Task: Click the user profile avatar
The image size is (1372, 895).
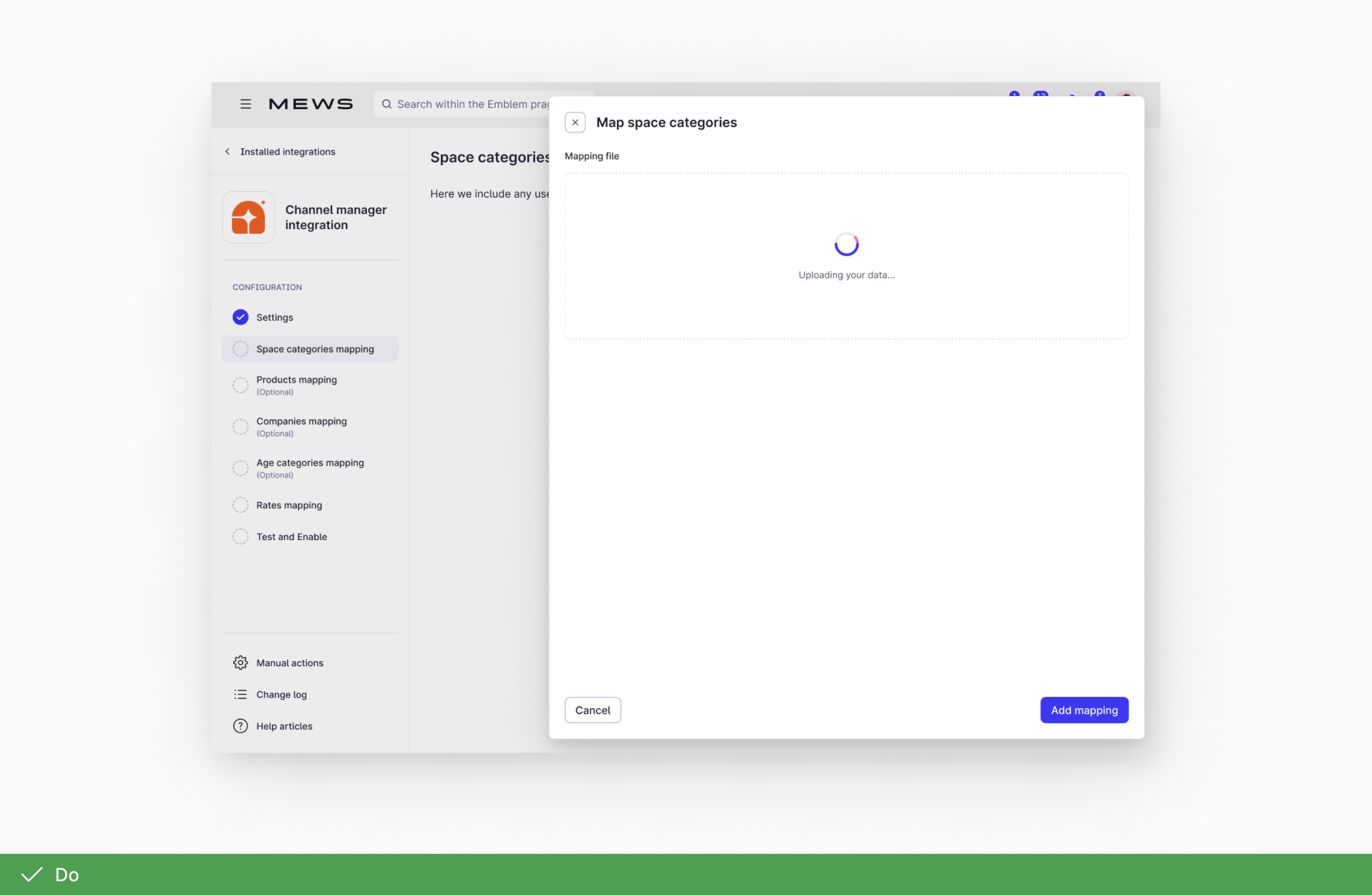Action: pyautogui.click(x=1124, y=99)
